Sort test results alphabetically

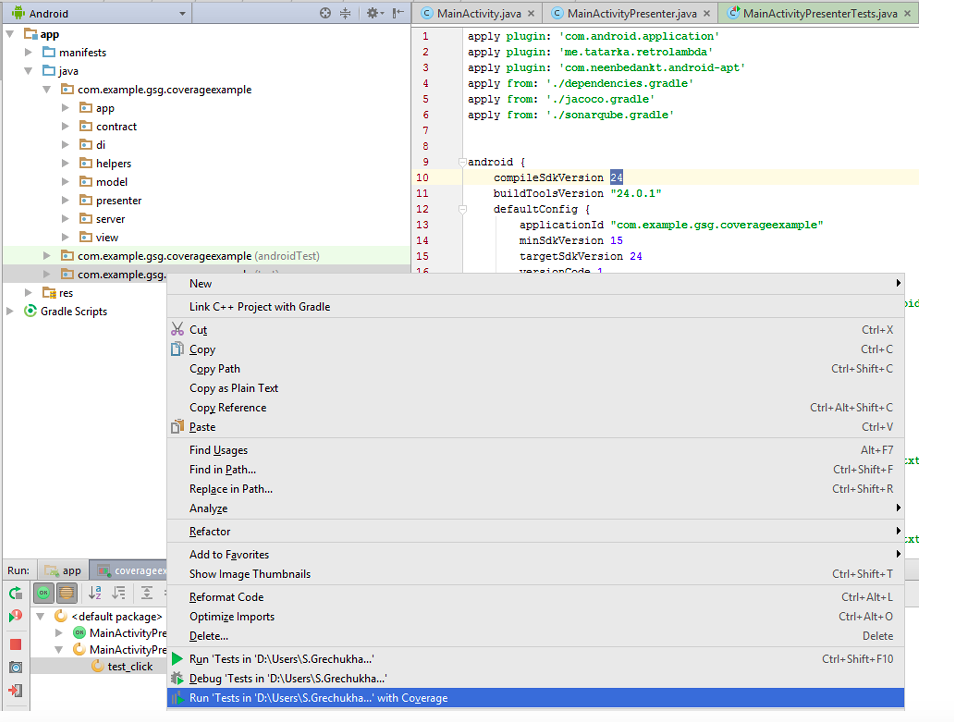click(x=95, y=592)
